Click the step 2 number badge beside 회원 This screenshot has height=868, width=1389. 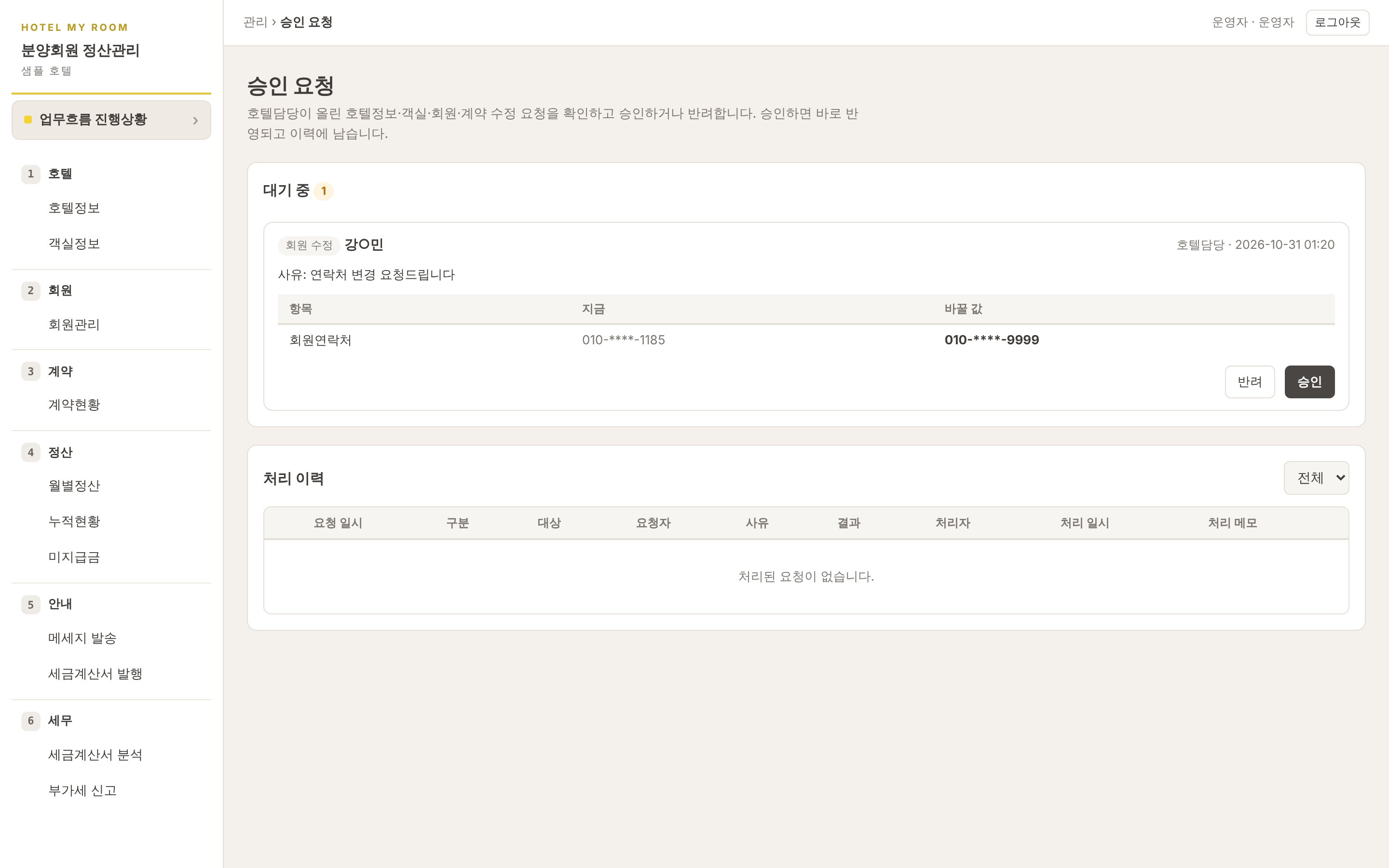[31, 290]
